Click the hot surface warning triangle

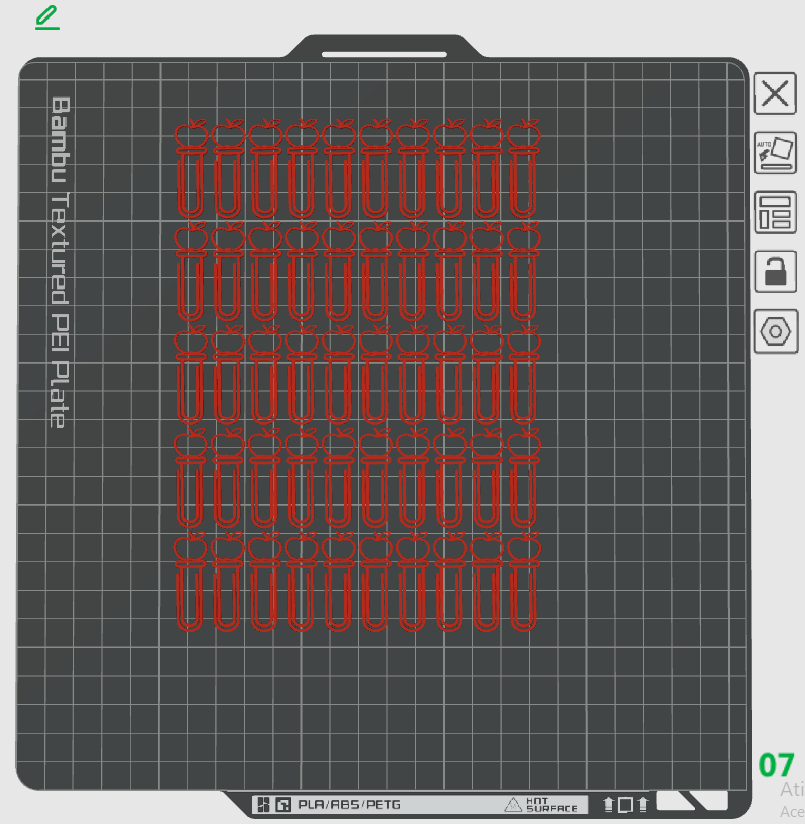(x=512, y=805)
